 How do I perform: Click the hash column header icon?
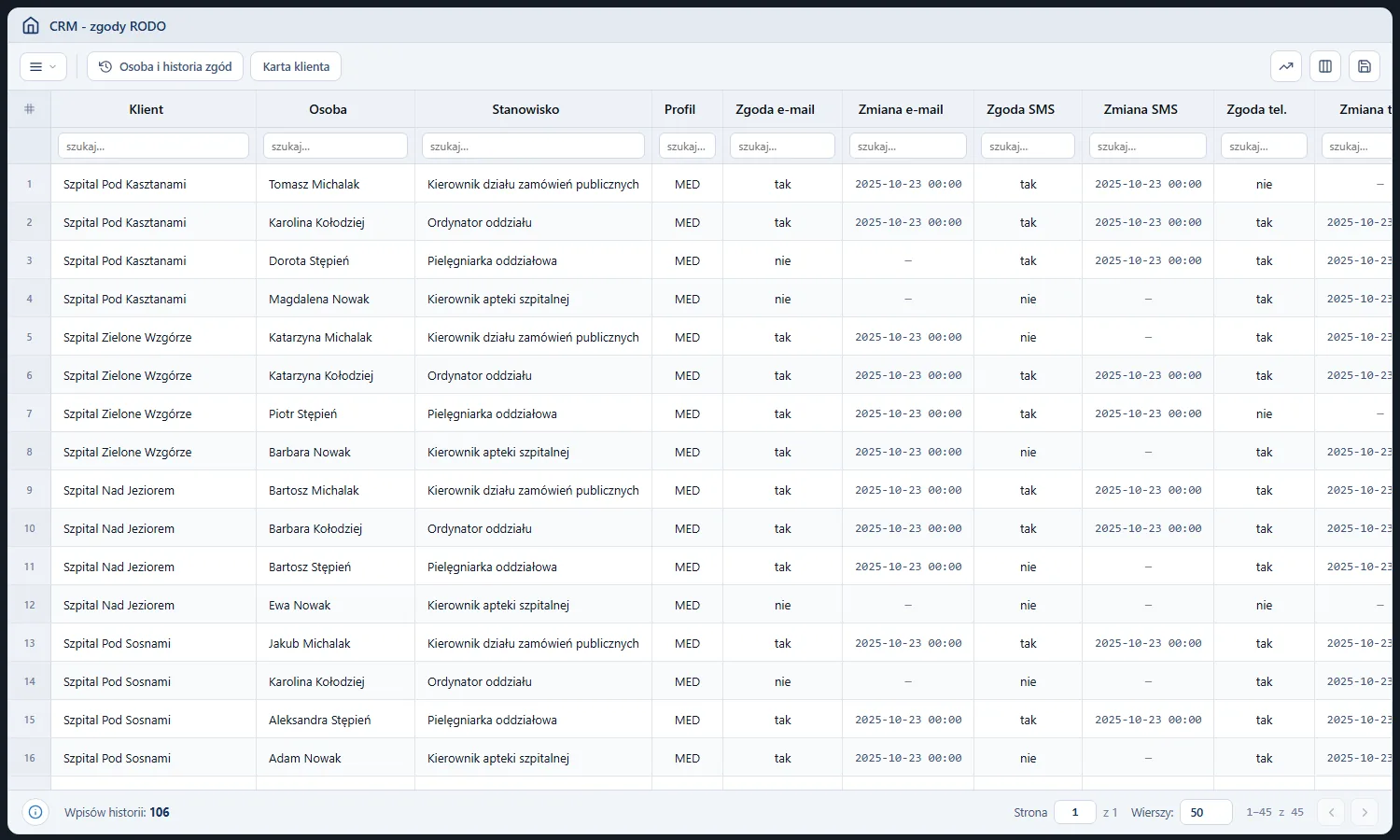[29, 109]
